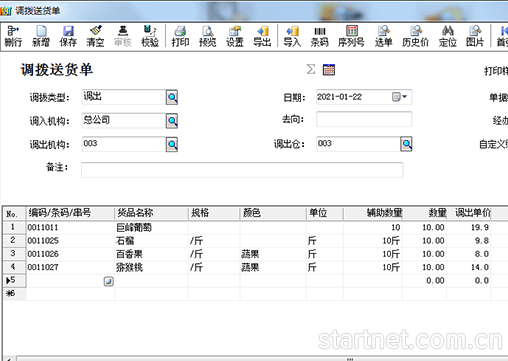The width and height of the screenshot is (508, 361).
Task: Open the 打印 print function
Action: (x=180, y=36)
